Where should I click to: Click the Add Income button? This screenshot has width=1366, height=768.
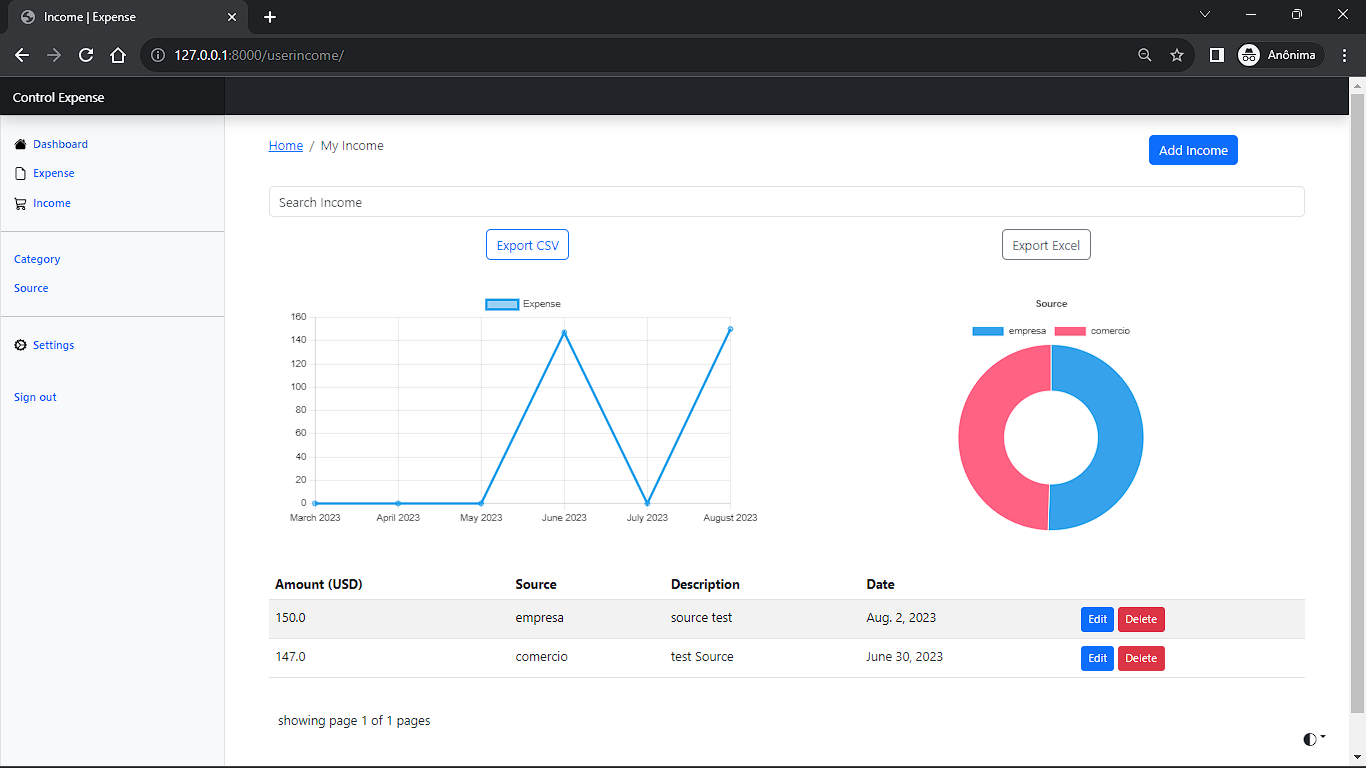pos(1193,150)
